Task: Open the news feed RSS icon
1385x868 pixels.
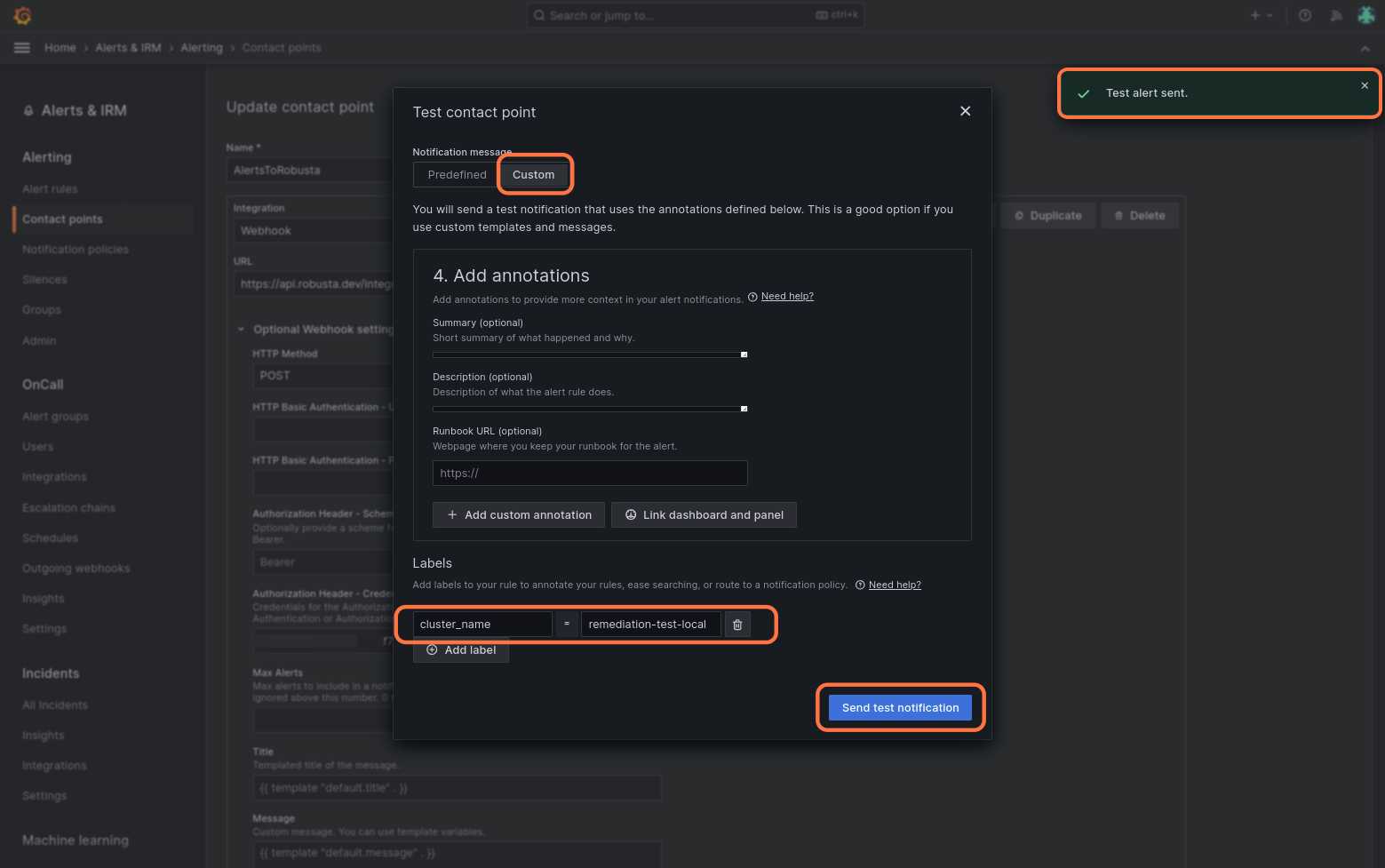Action: click(1336, 15)
